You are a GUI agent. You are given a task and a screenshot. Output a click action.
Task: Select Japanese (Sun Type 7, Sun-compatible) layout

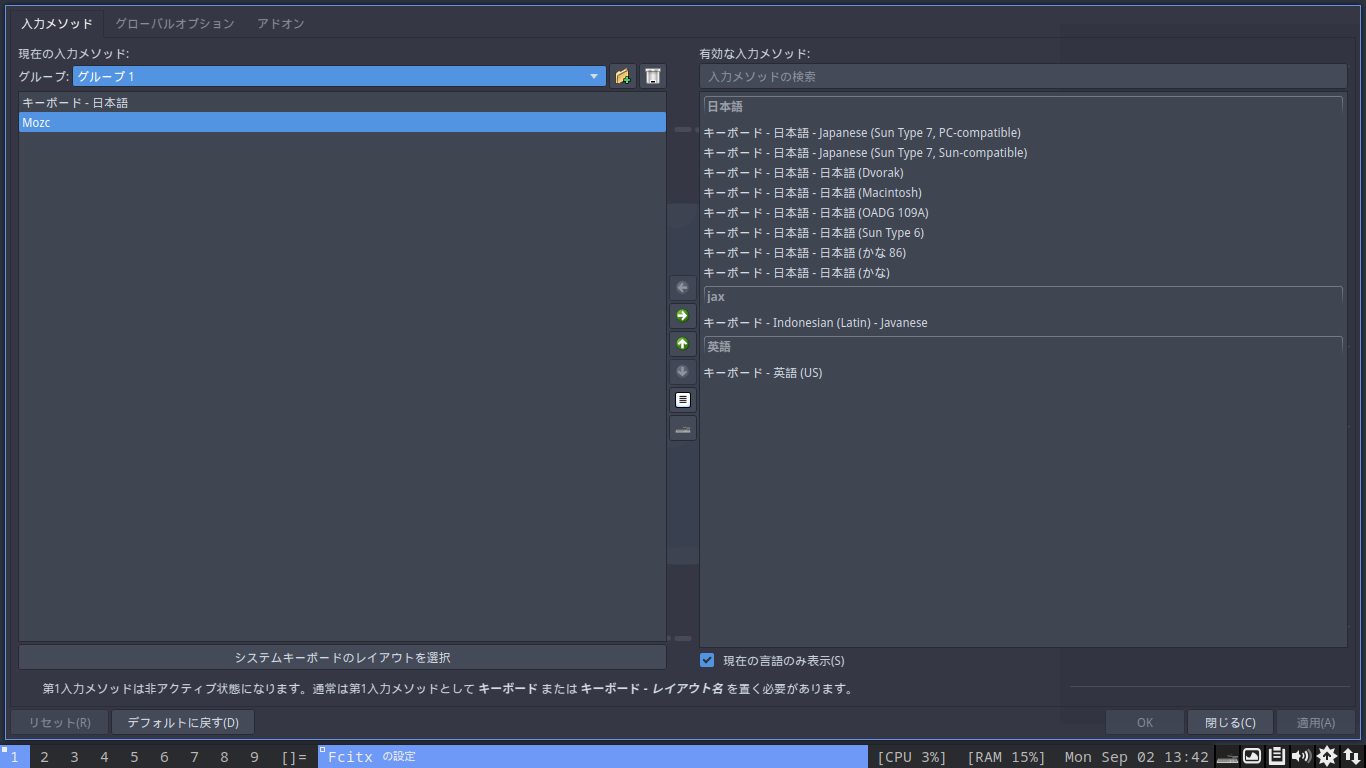1023,152
